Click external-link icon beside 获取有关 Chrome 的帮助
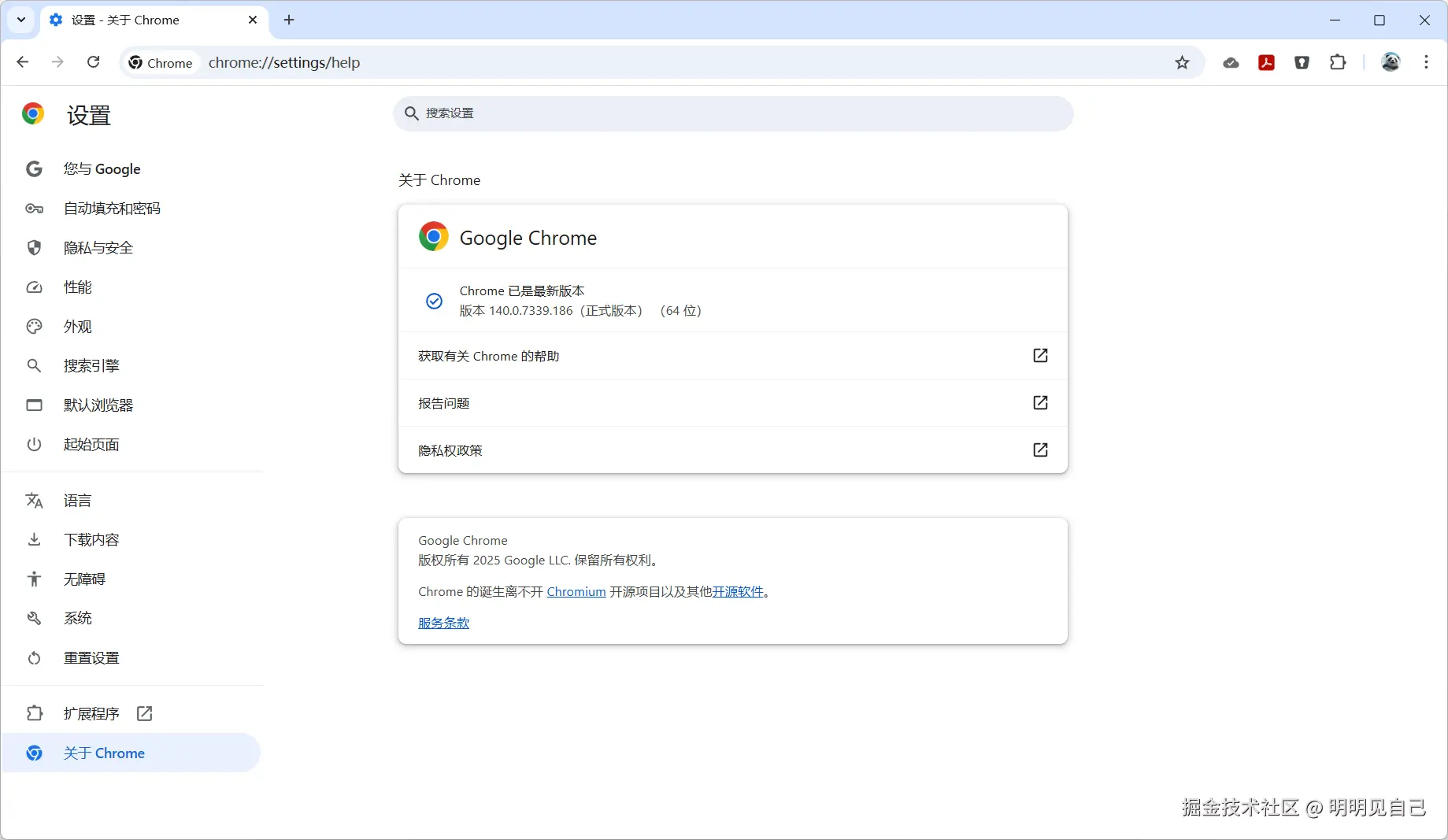This screenshot has height=840, width=1448. coord(1040,356)
